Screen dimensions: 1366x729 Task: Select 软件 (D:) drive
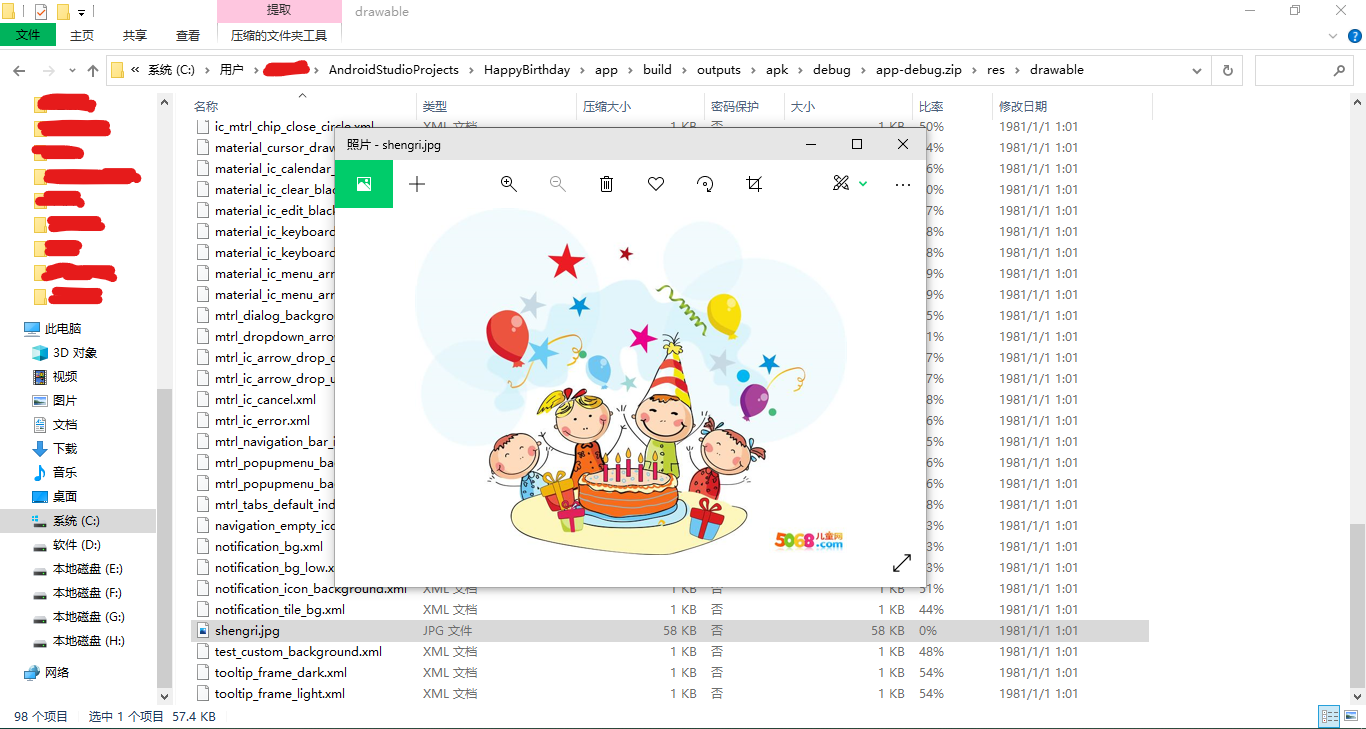point(77,545)
